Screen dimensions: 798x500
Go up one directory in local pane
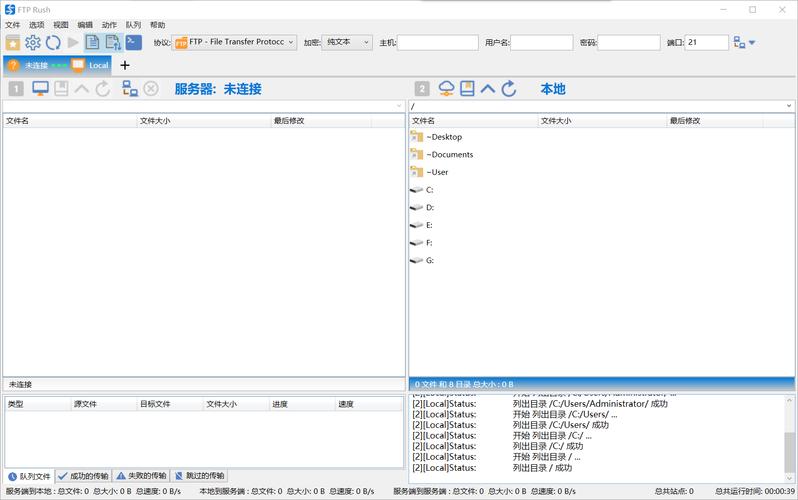(488, 89)
